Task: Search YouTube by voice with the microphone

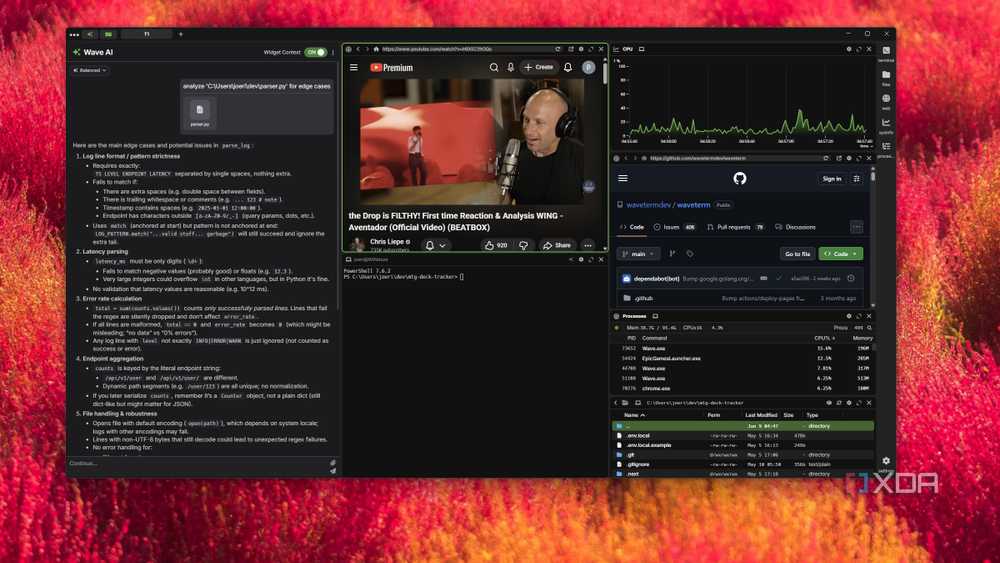Action: point(511,67)
